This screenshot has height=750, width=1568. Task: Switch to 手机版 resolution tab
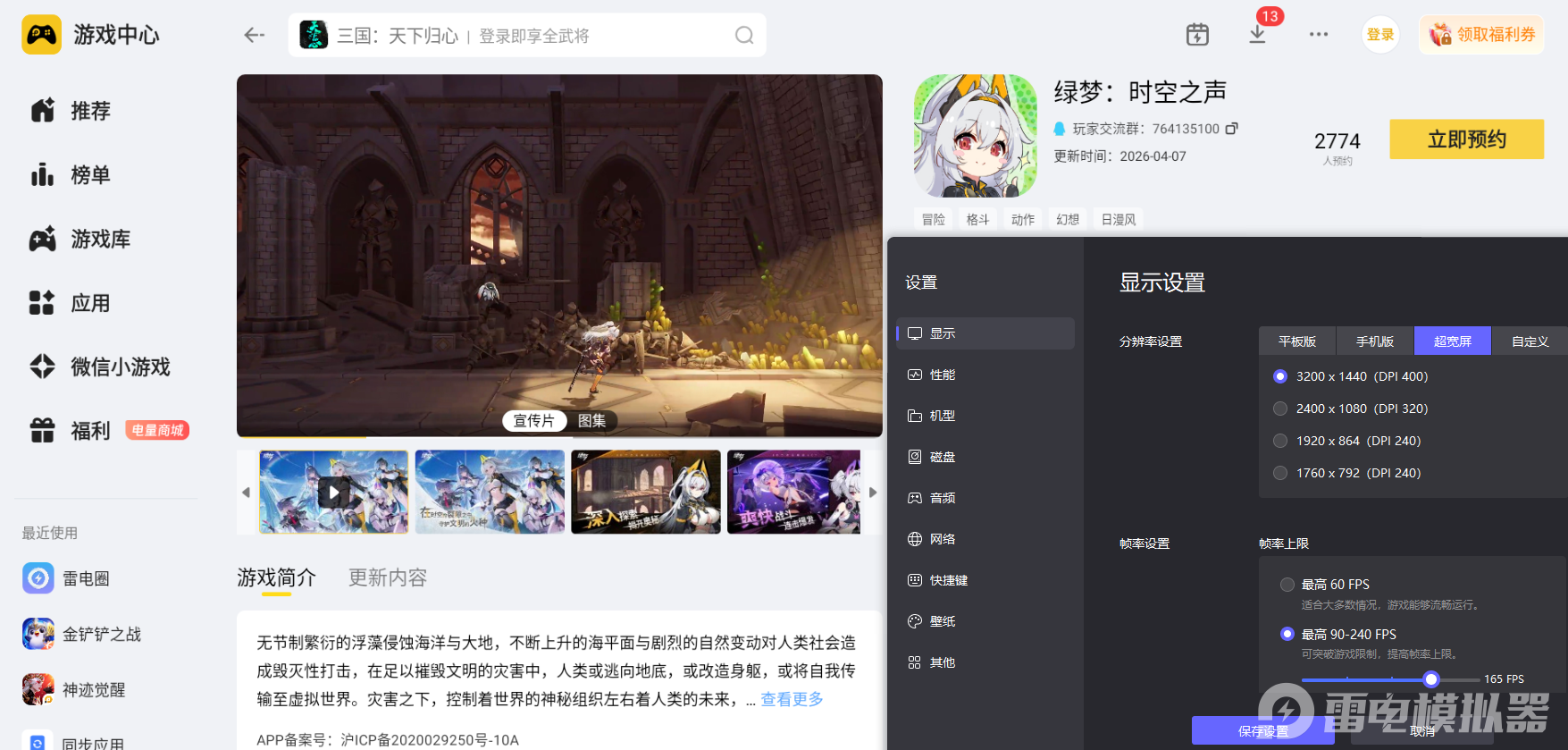[1375, 341]
